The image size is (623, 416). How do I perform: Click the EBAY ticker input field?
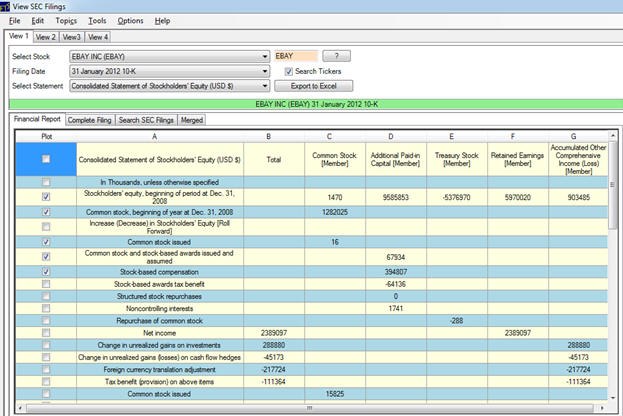pyautogui.click(x=295, y=57)
